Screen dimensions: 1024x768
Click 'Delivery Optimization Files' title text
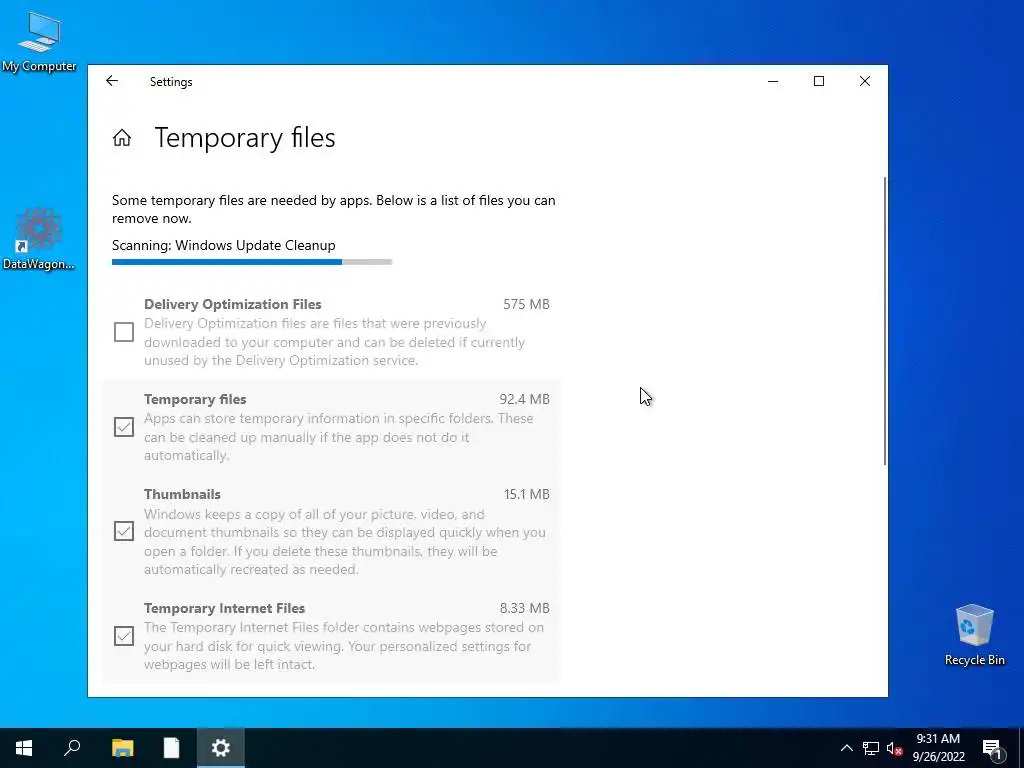point(232,304)
